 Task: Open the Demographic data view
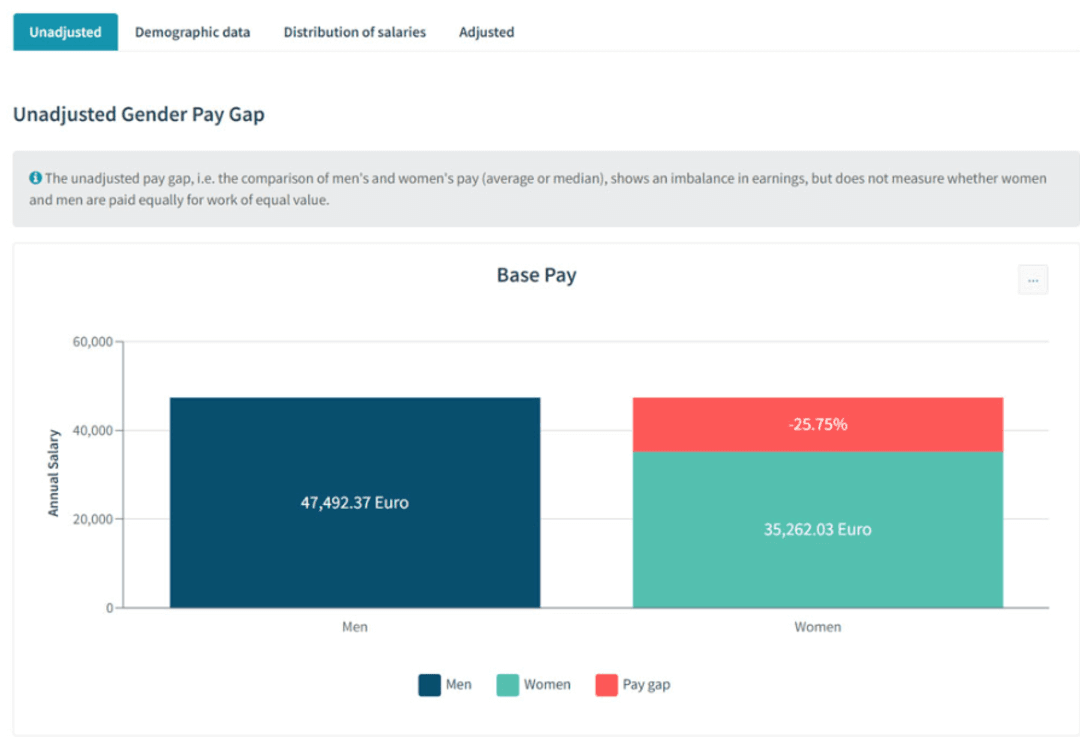[x=193, y=31]
